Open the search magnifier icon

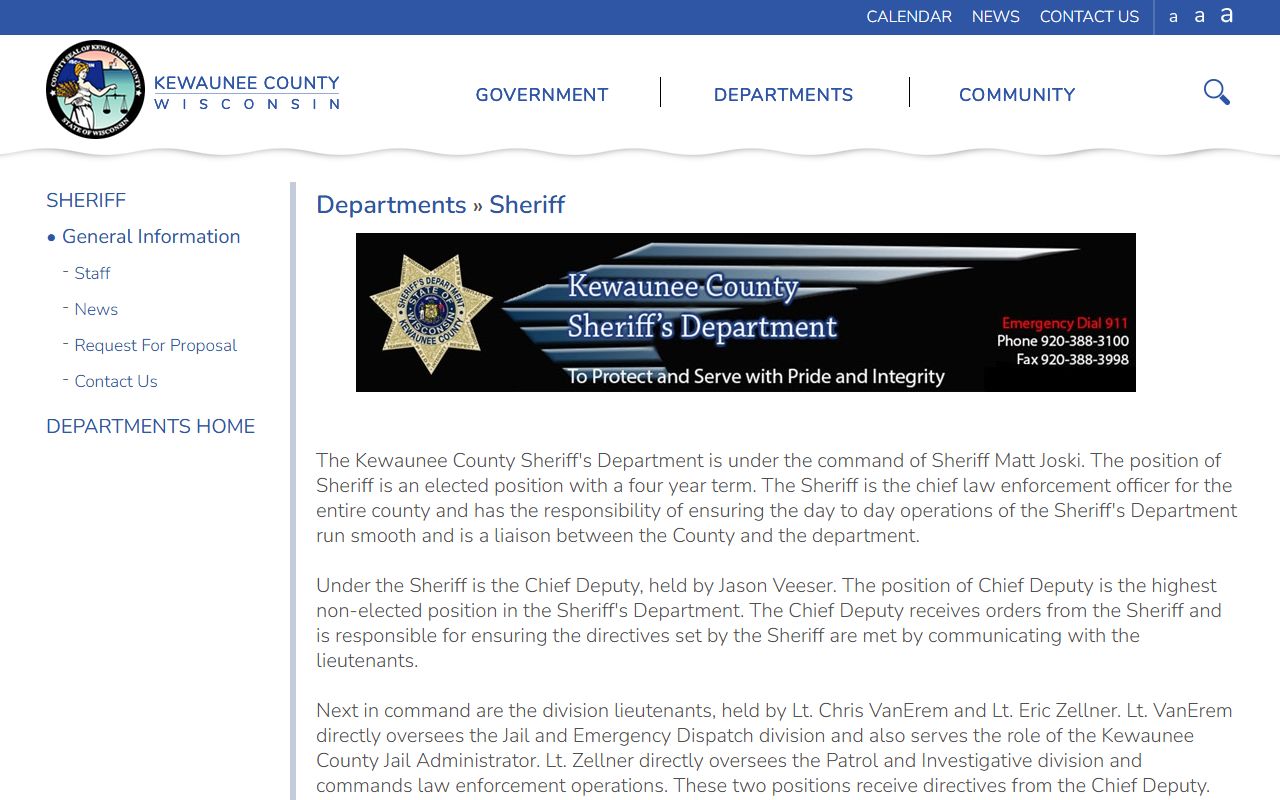click(1216, 93)
